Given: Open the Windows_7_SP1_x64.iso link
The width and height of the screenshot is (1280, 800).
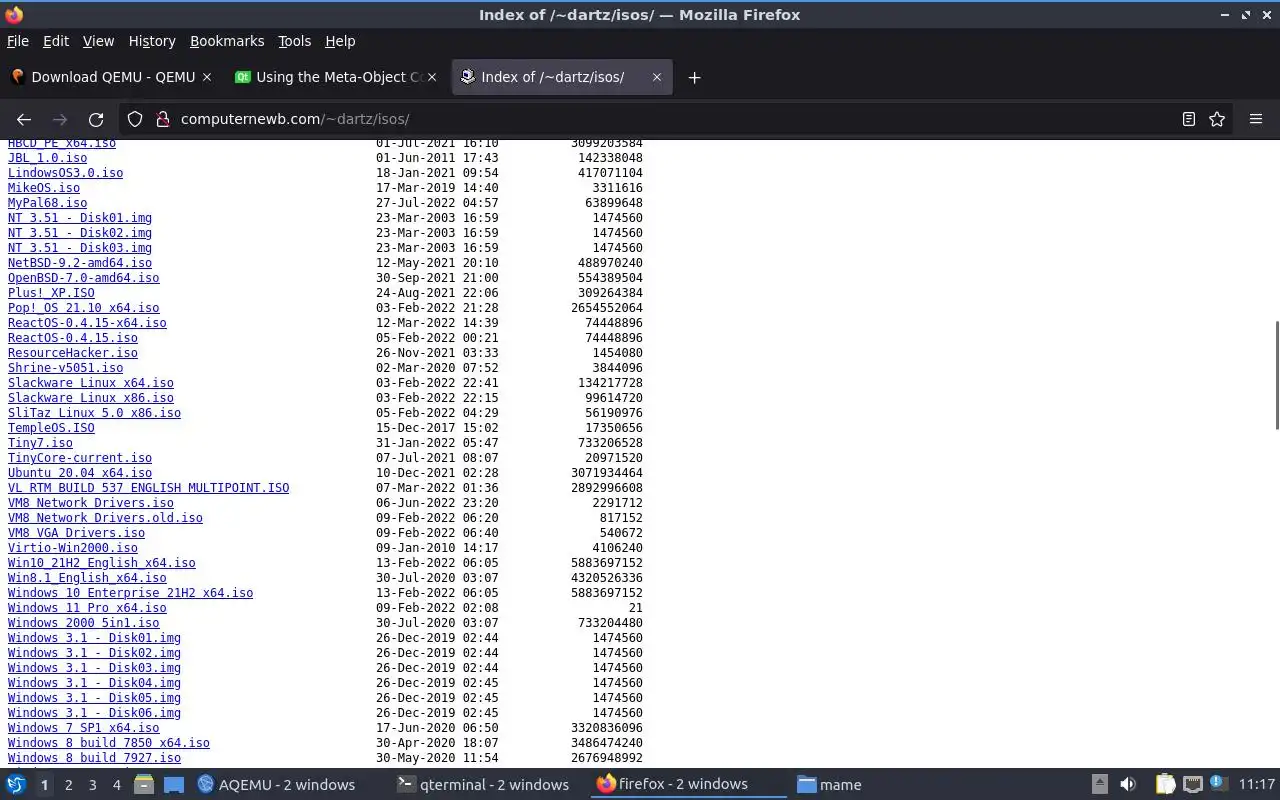Looking at the screenshot, I should coord(83,728).
